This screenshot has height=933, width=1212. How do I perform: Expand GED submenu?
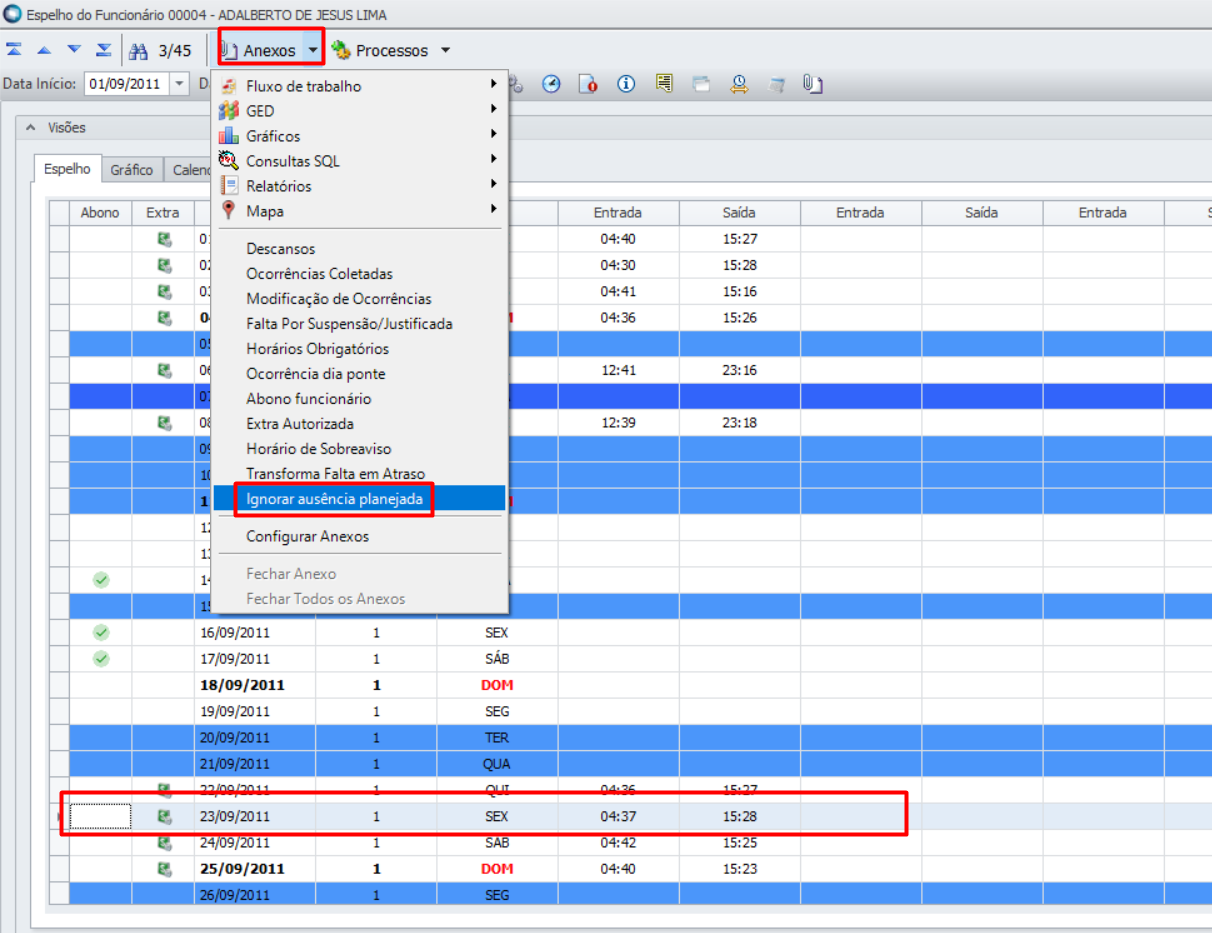click(361, 111)
